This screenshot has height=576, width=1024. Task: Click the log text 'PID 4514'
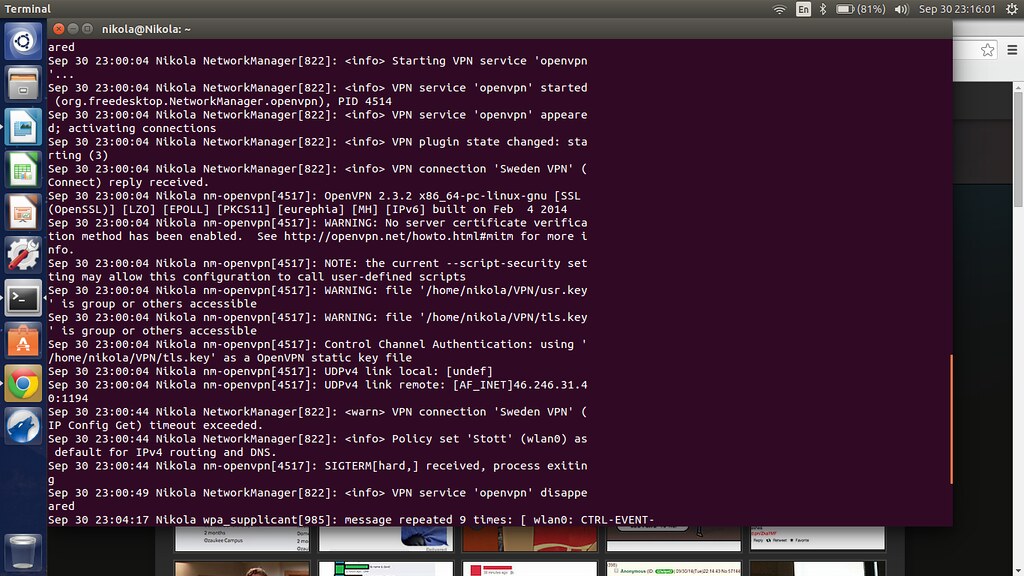tap(364, 101)
